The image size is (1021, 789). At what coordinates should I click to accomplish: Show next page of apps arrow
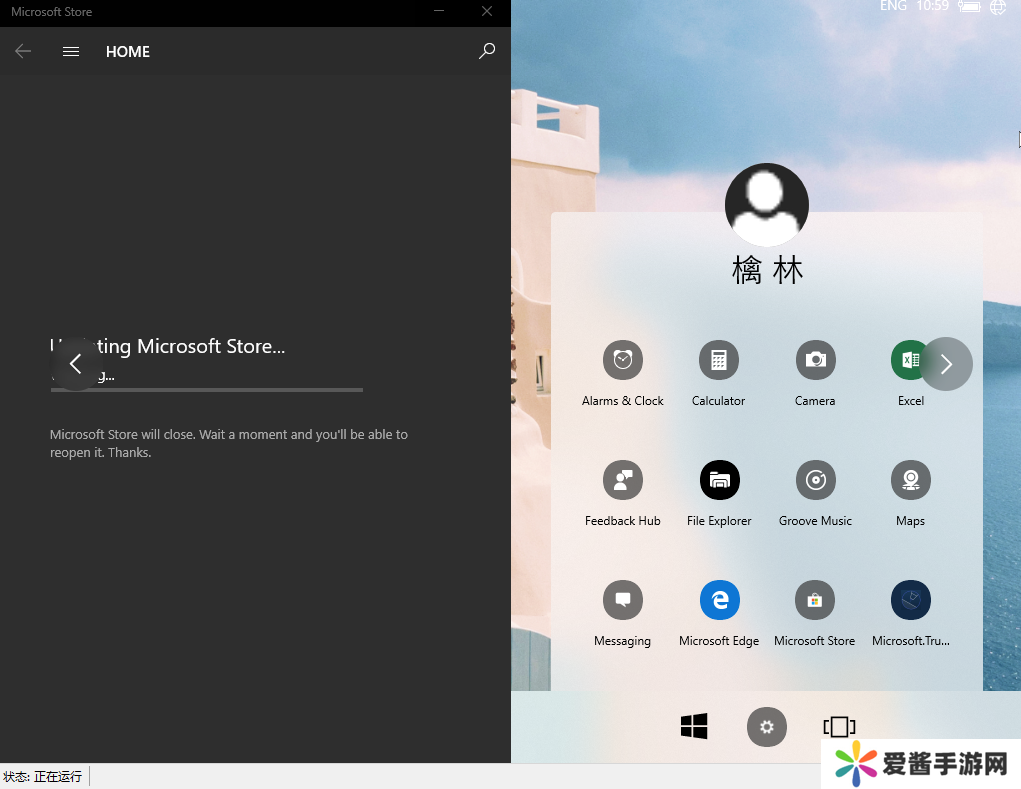click(x=946, y=364)
